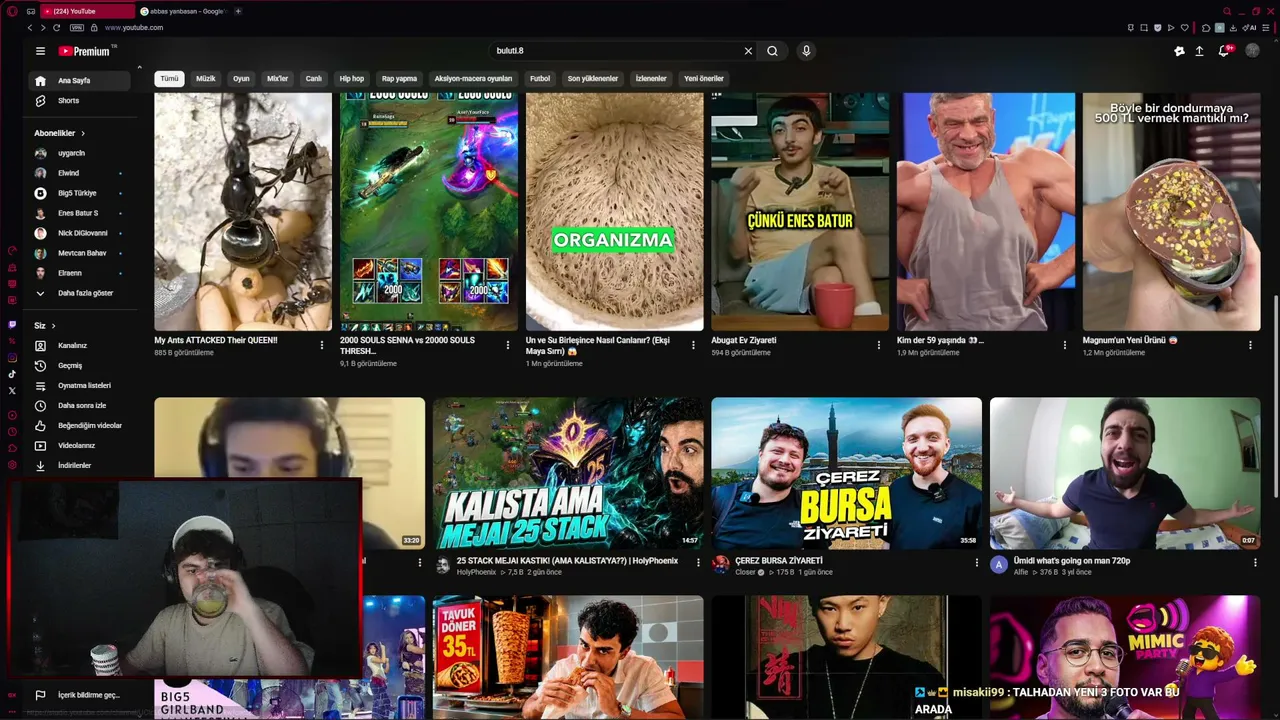Open the YouTube guide hamburger menu
Screen dimensions: 1280x720
[x=40, y=51]
